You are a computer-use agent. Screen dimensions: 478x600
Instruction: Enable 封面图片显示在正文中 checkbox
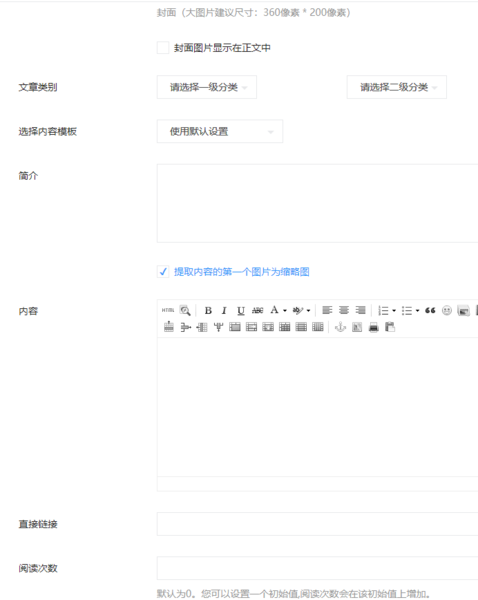(x=163, y=48)
